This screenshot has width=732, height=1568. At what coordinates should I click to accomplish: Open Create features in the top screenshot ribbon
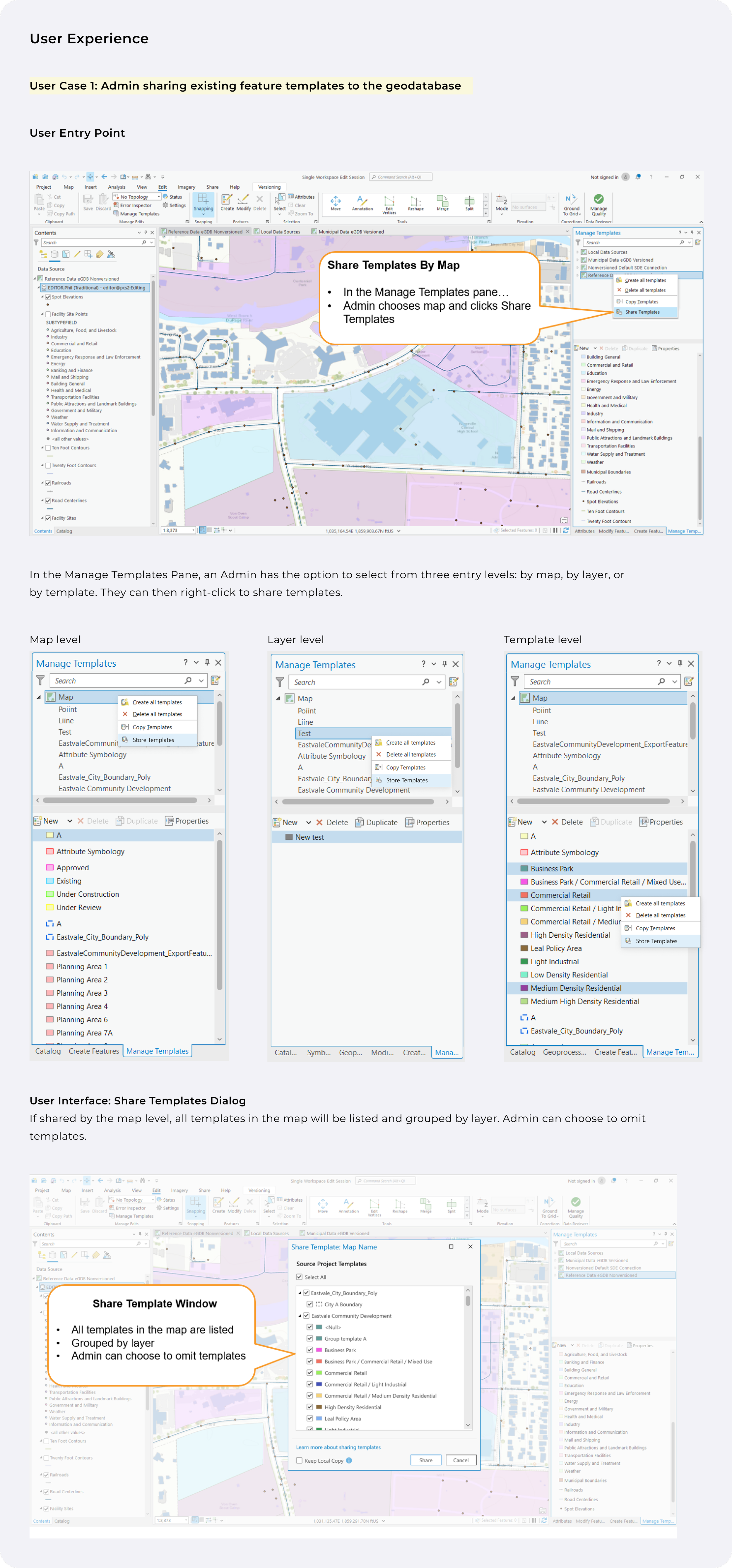point(227,203)
